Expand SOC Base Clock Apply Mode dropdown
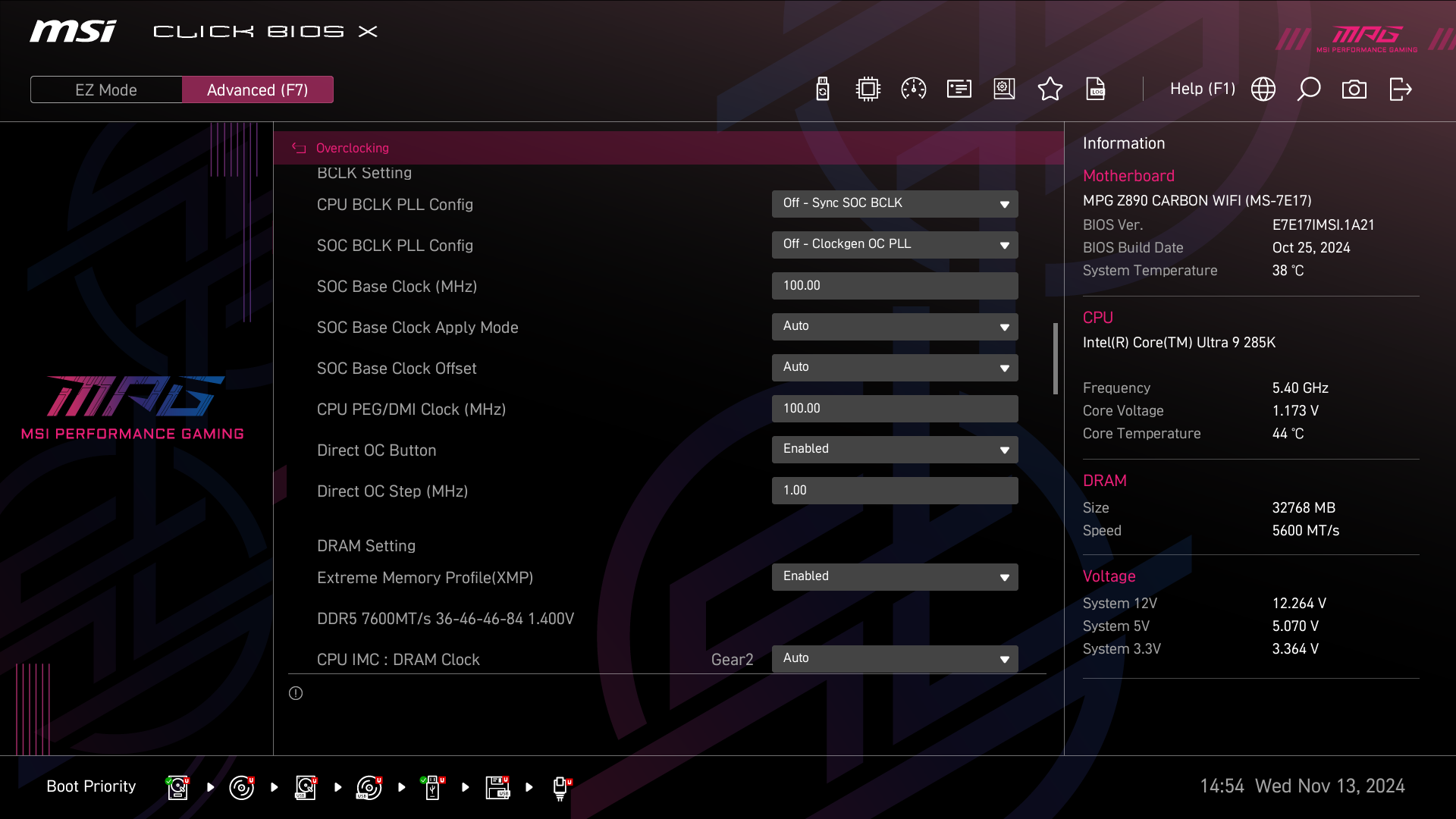Image resolution: width=1456 pixels, height=819 pixels. pos(894,327)
